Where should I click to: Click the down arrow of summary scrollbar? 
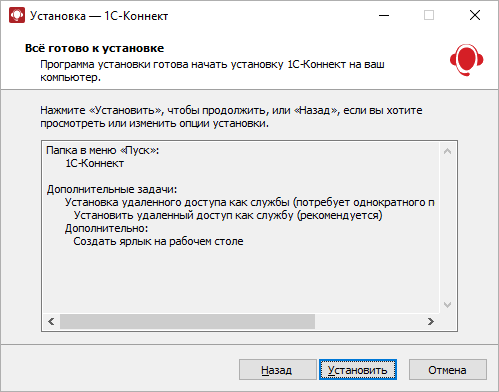tap(447, 305)
